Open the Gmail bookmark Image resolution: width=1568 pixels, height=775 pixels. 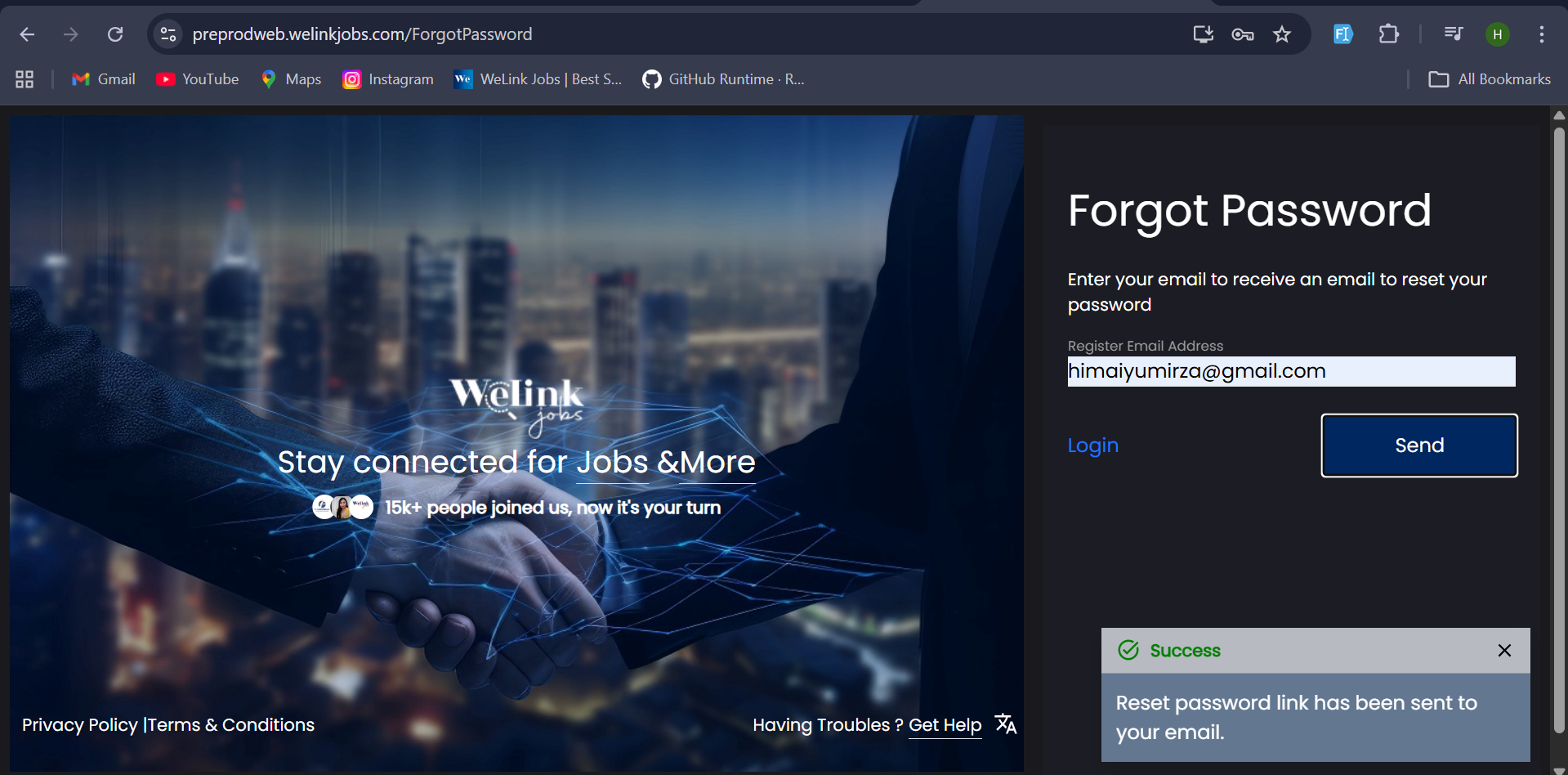pyautogui.click(x=104, y=79)
